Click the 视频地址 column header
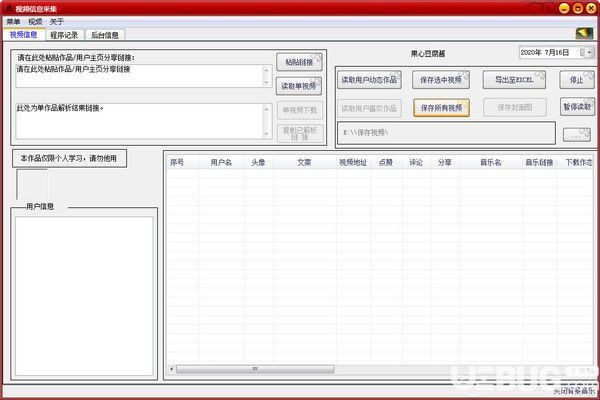 pos(353,162)
